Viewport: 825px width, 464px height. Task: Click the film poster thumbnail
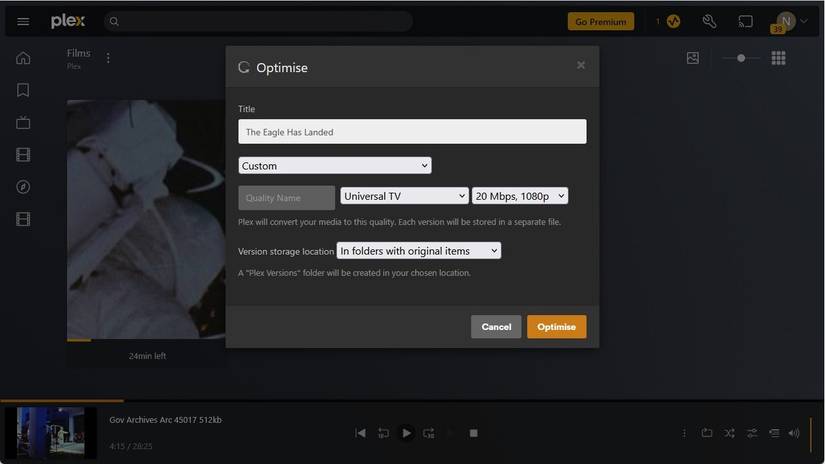pos(146,219)
